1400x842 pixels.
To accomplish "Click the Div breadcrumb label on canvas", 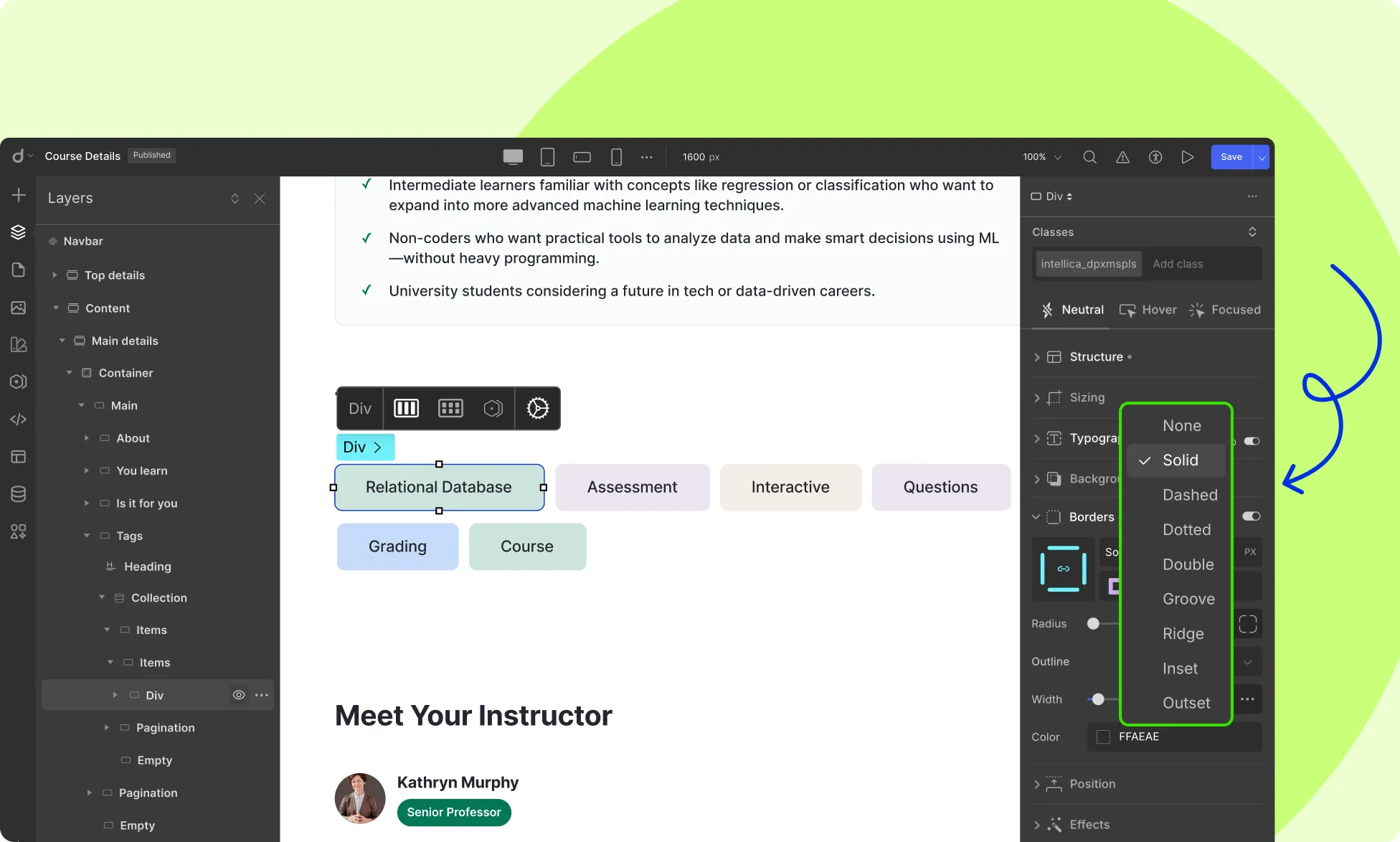I will (x=365, y=447).
